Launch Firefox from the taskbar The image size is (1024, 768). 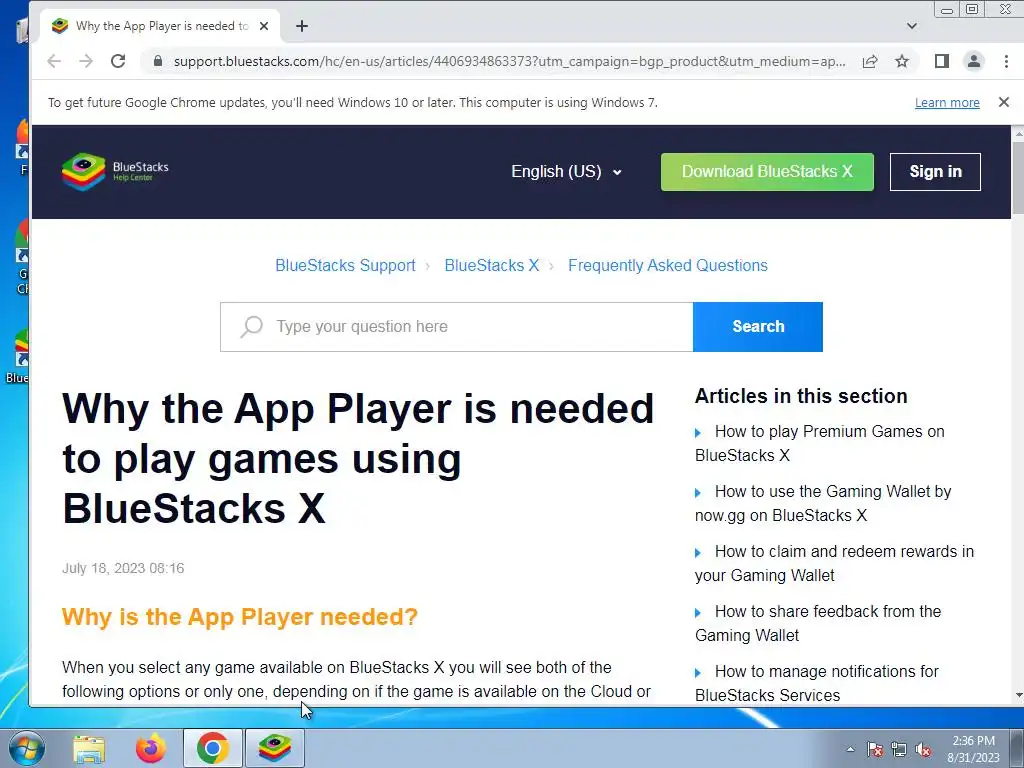coord(151,748)
